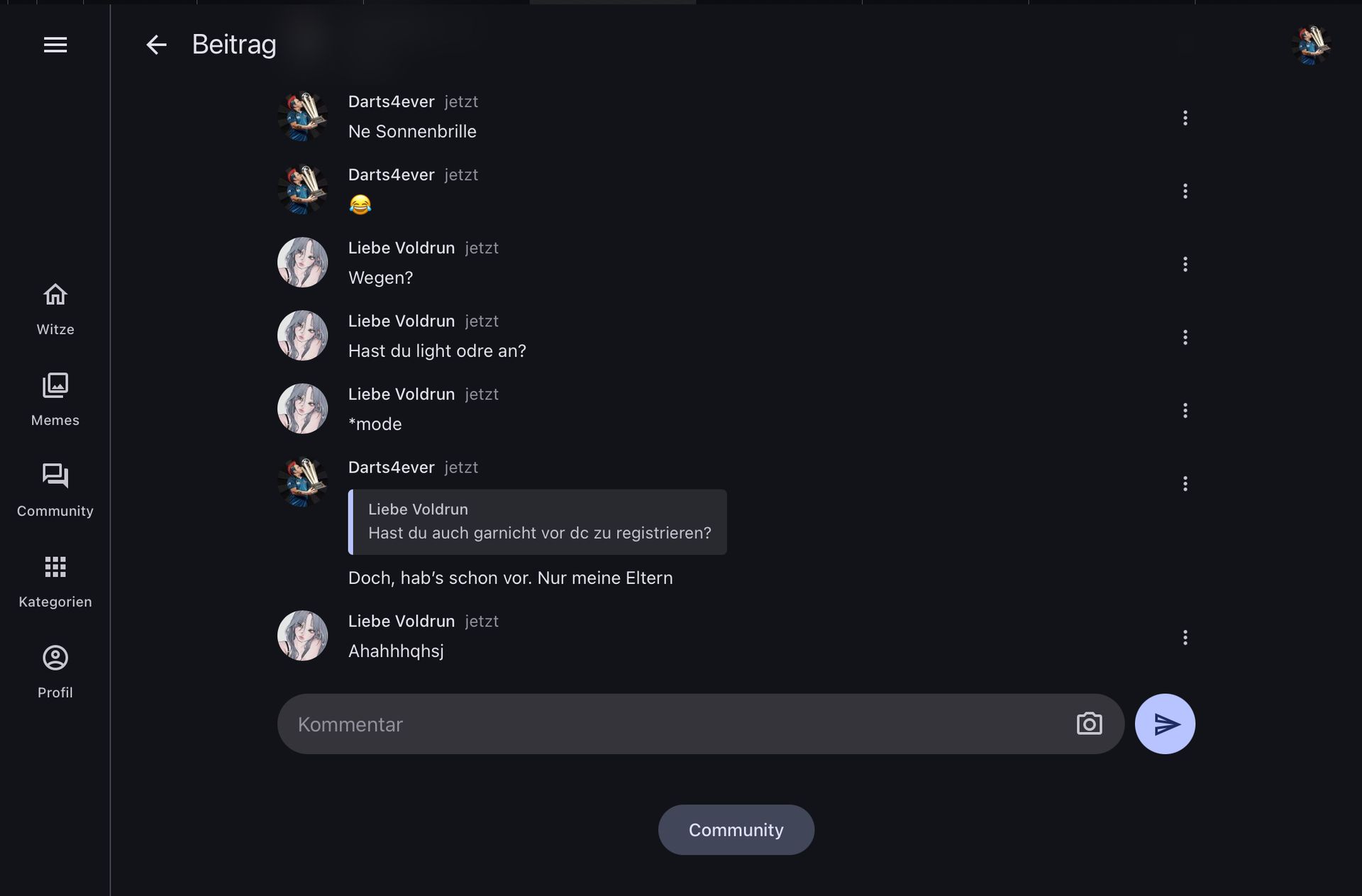
Task: Open options for the "Ahahhhqhsj" comment
Action: click(x=1185, y=637)
